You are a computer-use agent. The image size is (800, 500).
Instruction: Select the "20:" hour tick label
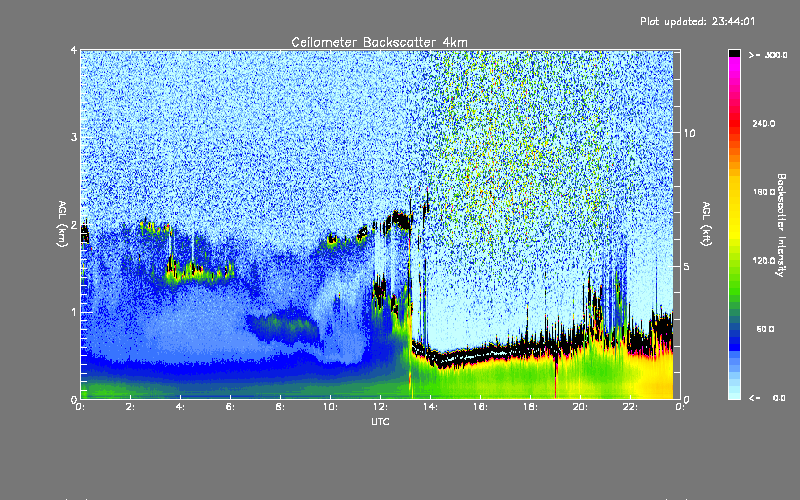click(580, 407)
